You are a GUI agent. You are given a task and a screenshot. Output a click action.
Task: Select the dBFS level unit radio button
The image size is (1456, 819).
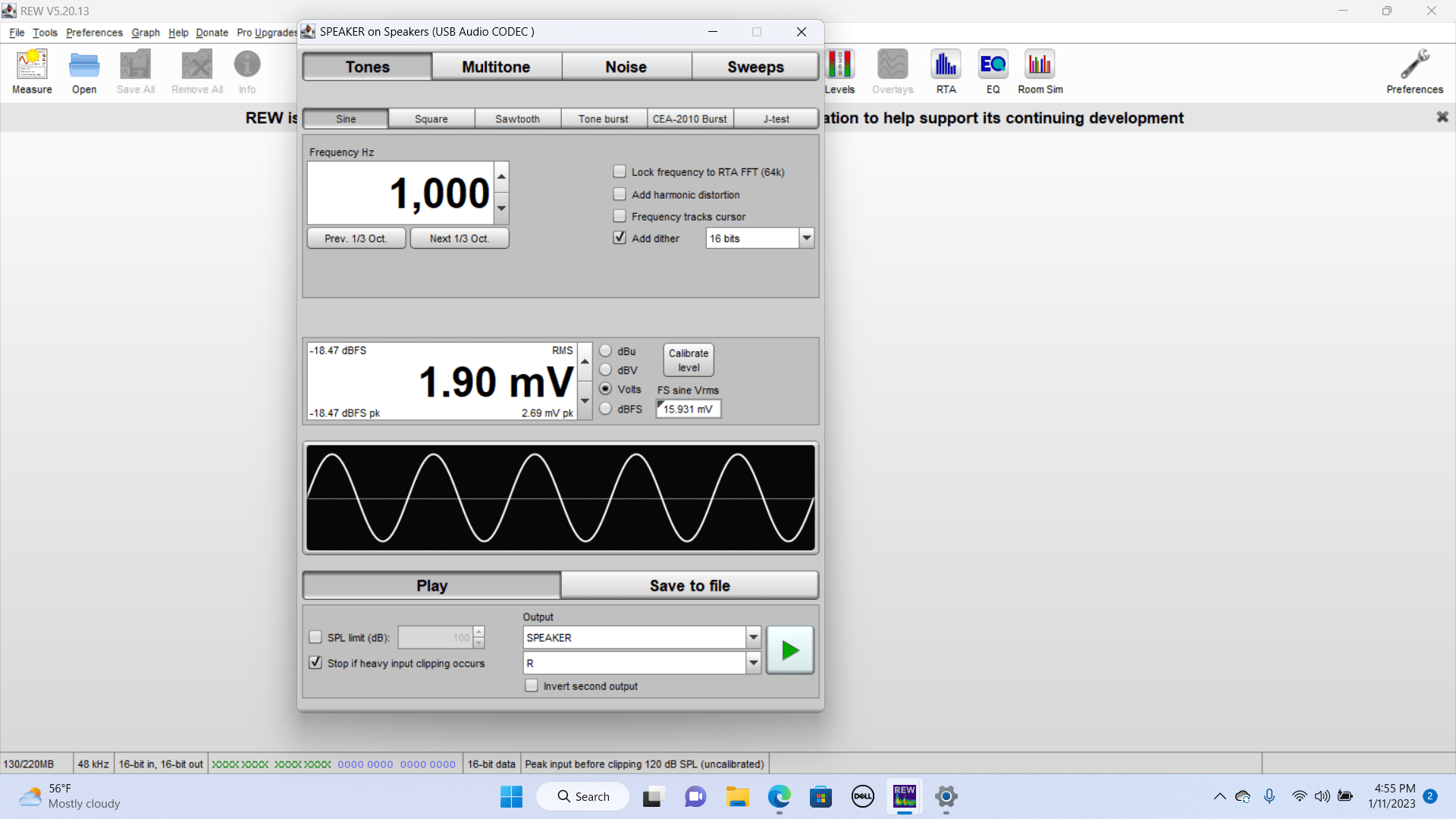606,409
